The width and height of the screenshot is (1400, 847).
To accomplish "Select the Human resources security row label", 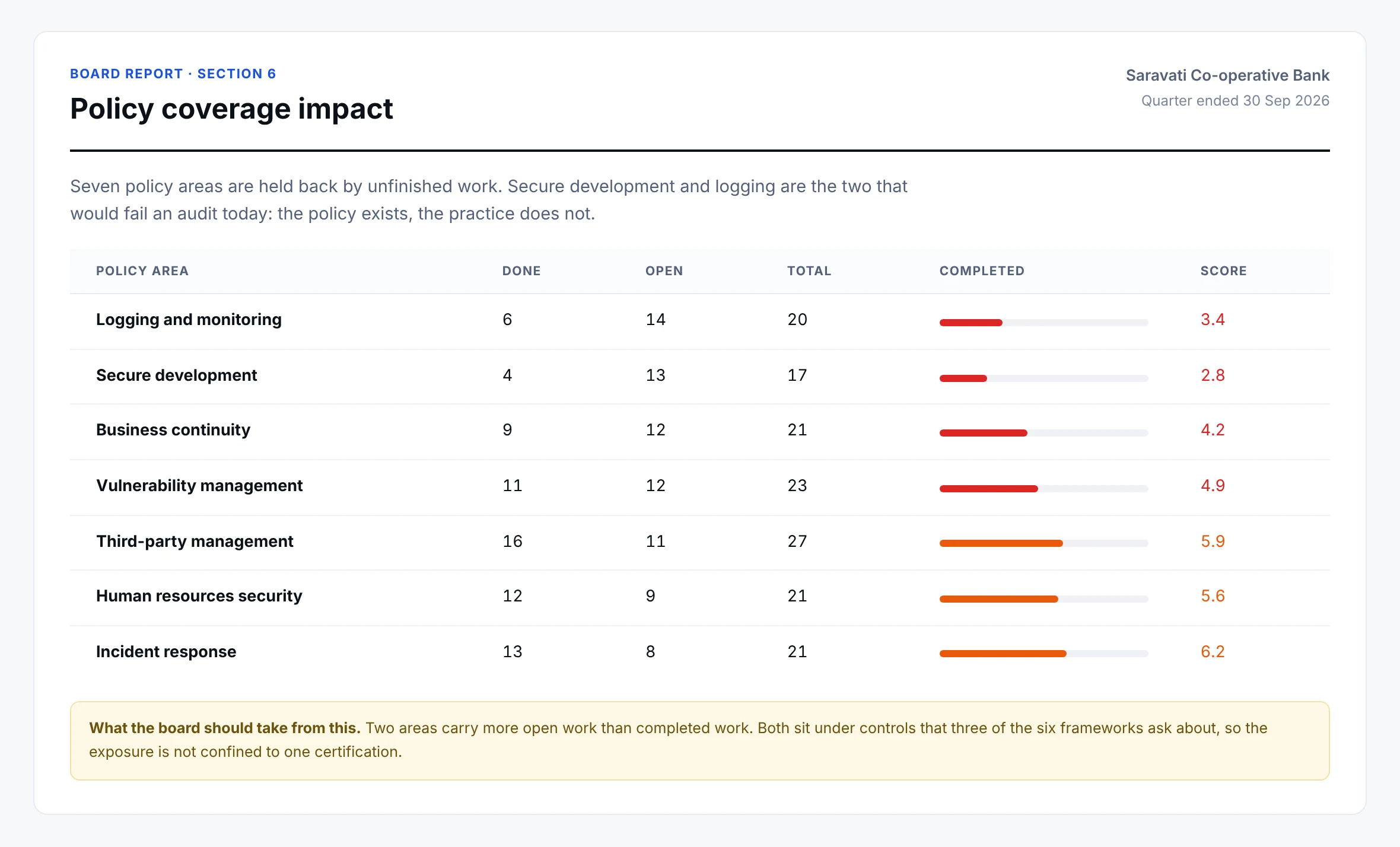I will 199,596.
